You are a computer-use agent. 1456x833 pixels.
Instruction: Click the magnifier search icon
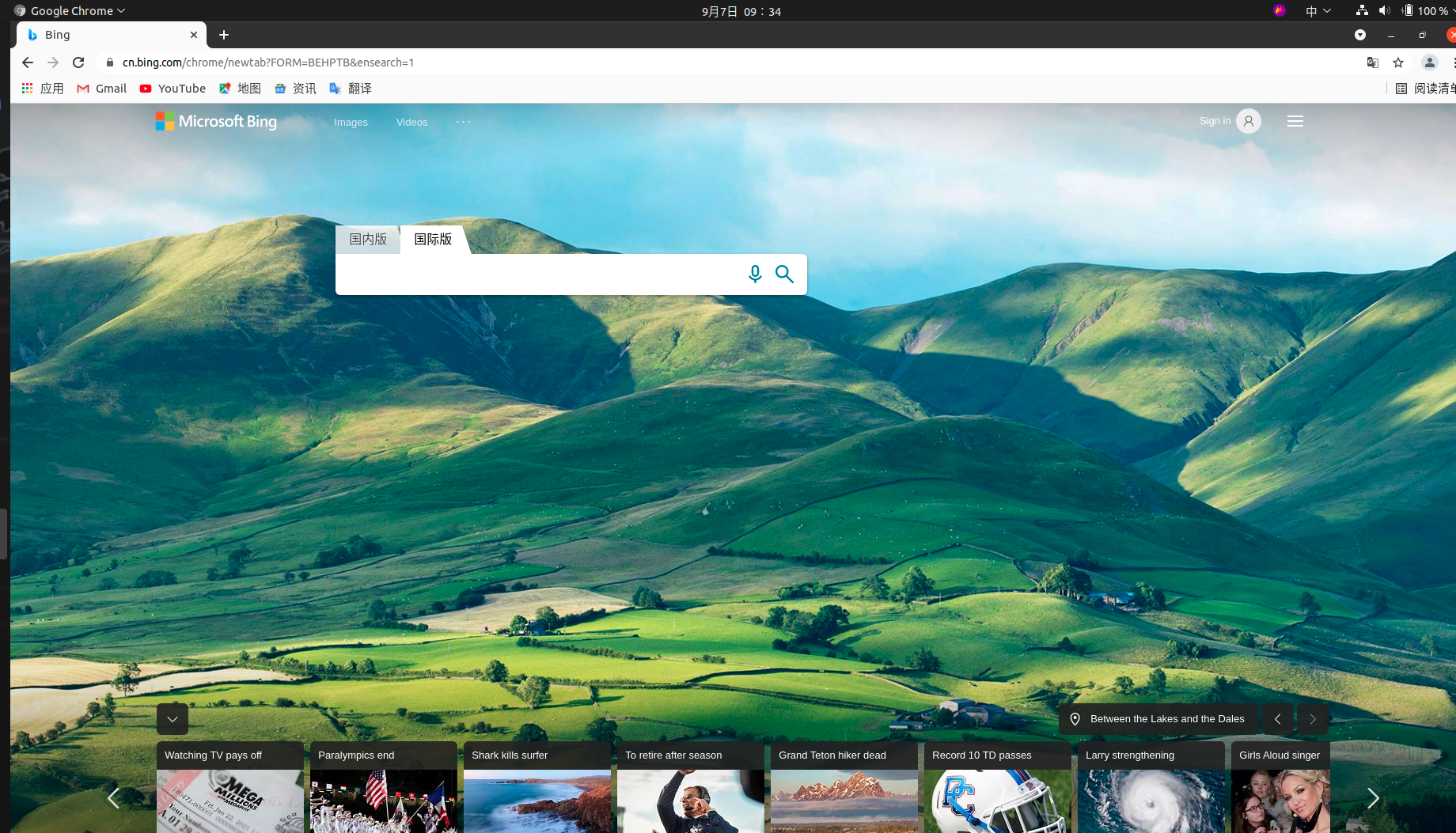point(784,275)
